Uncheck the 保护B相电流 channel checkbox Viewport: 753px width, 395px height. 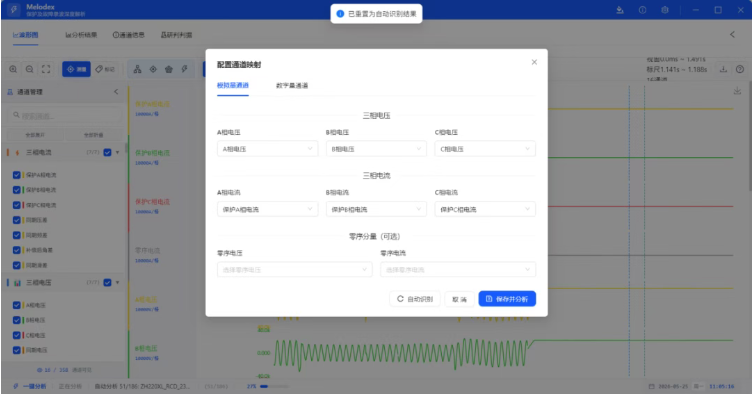[x=17, y=190]
